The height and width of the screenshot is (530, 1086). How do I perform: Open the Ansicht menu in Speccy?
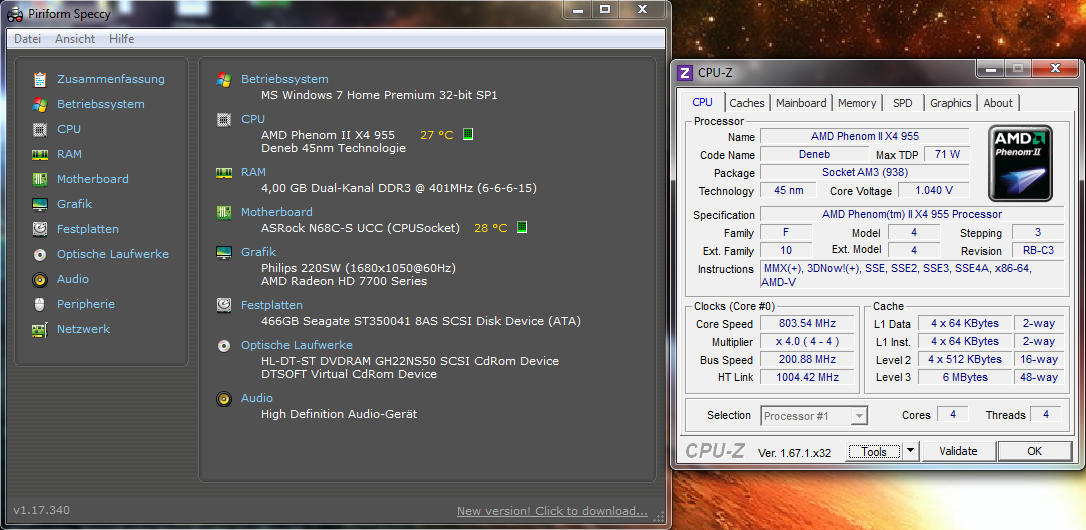pos(75,39)
